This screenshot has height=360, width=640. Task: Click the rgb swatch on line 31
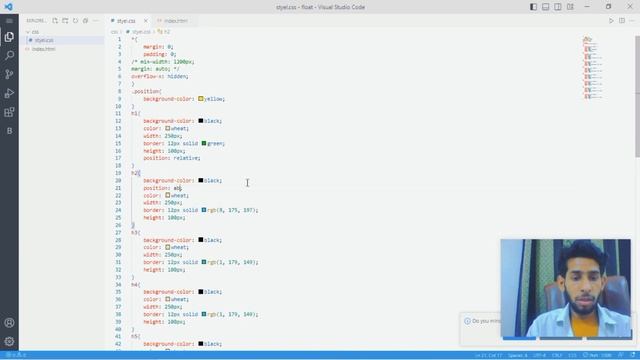(204, 262)
